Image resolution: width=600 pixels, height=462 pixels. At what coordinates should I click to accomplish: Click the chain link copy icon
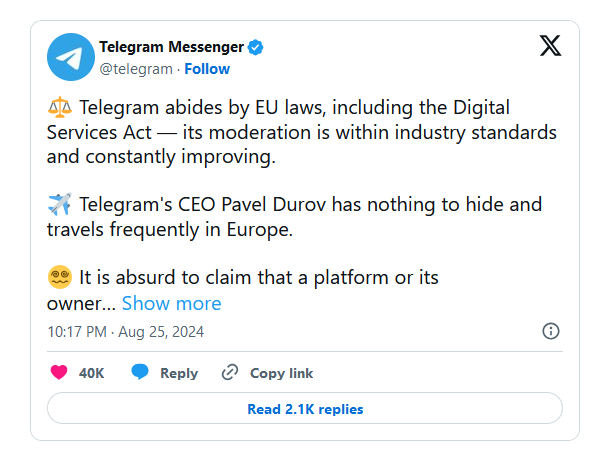pyautogui.click(x=230, y=372)
